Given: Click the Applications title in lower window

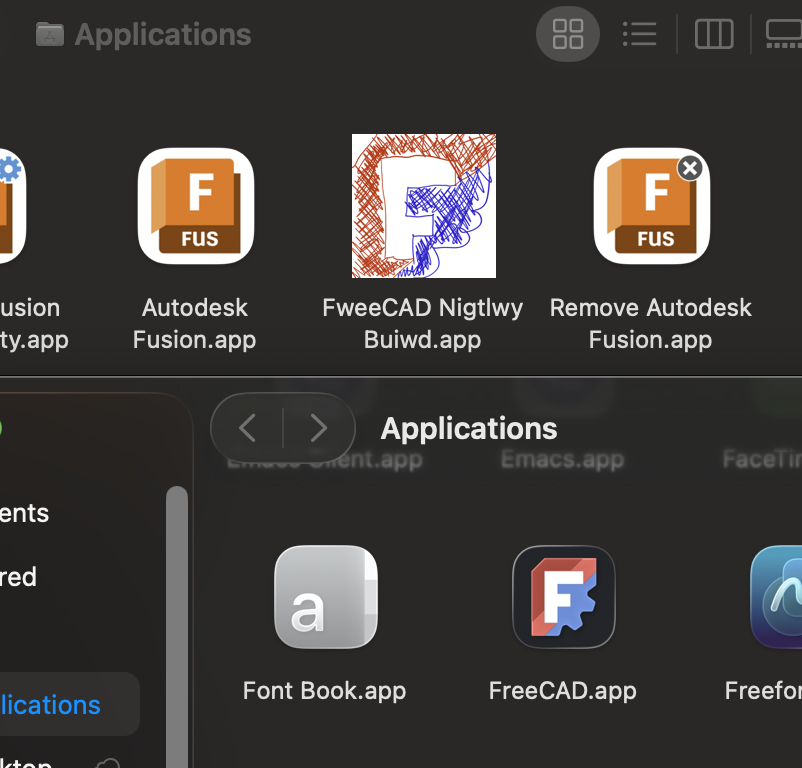Looking at the screenshot, I should coord(469,428).
